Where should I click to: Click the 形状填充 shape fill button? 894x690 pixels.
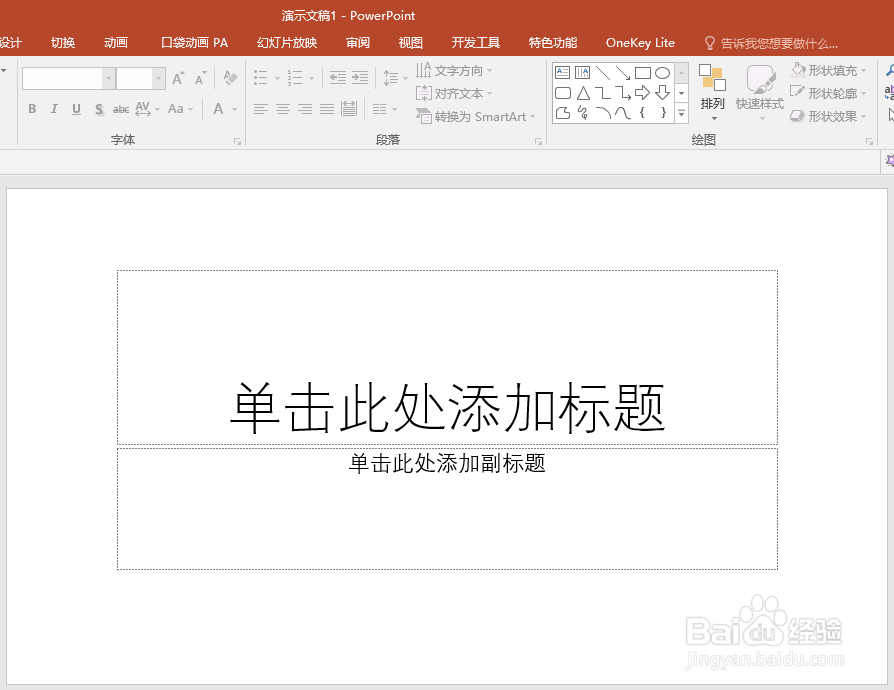pyautogui.click(x=828, y=71)
